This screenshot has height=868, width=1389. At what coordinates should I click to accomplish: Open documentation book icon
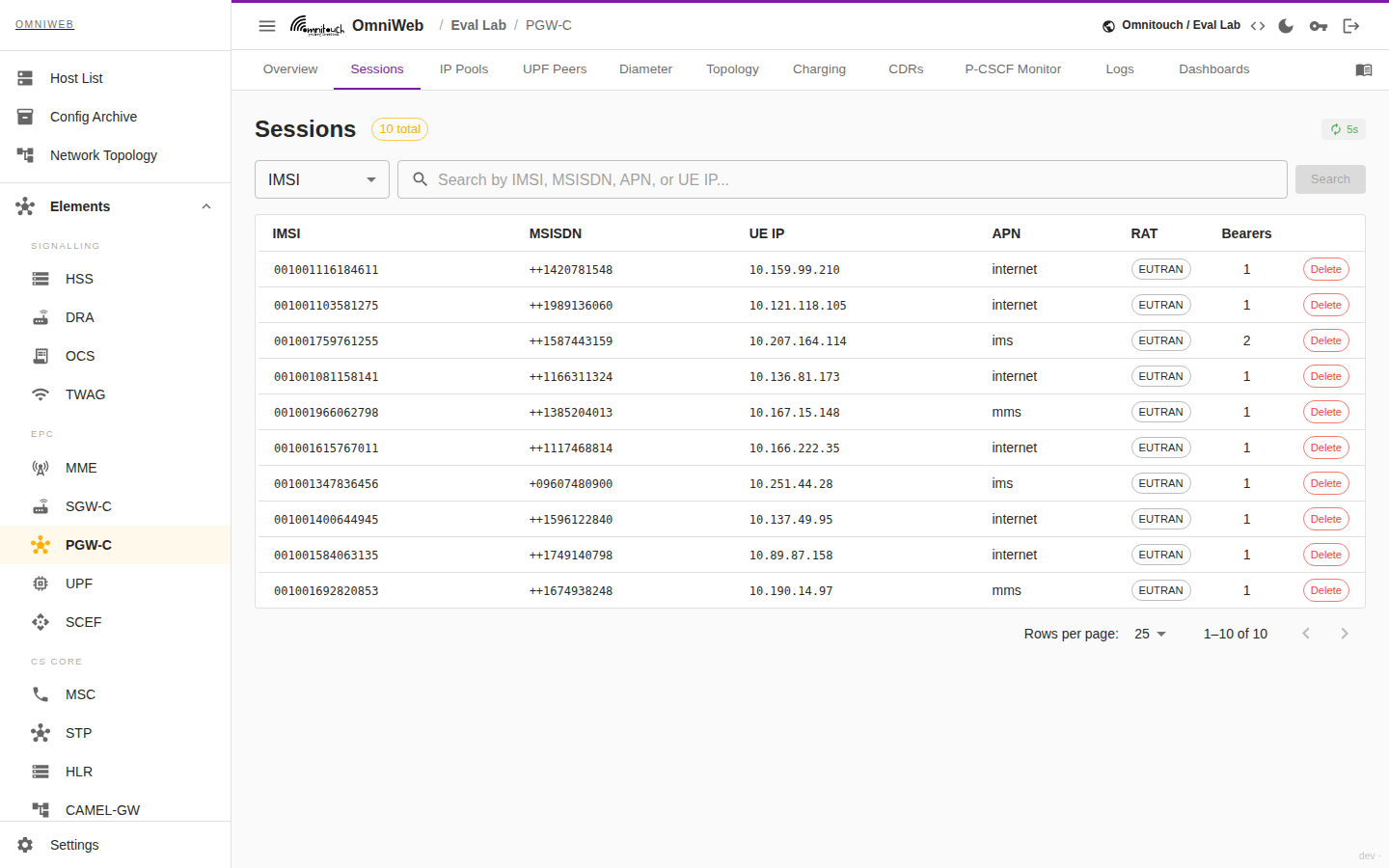pos(1364,69)
